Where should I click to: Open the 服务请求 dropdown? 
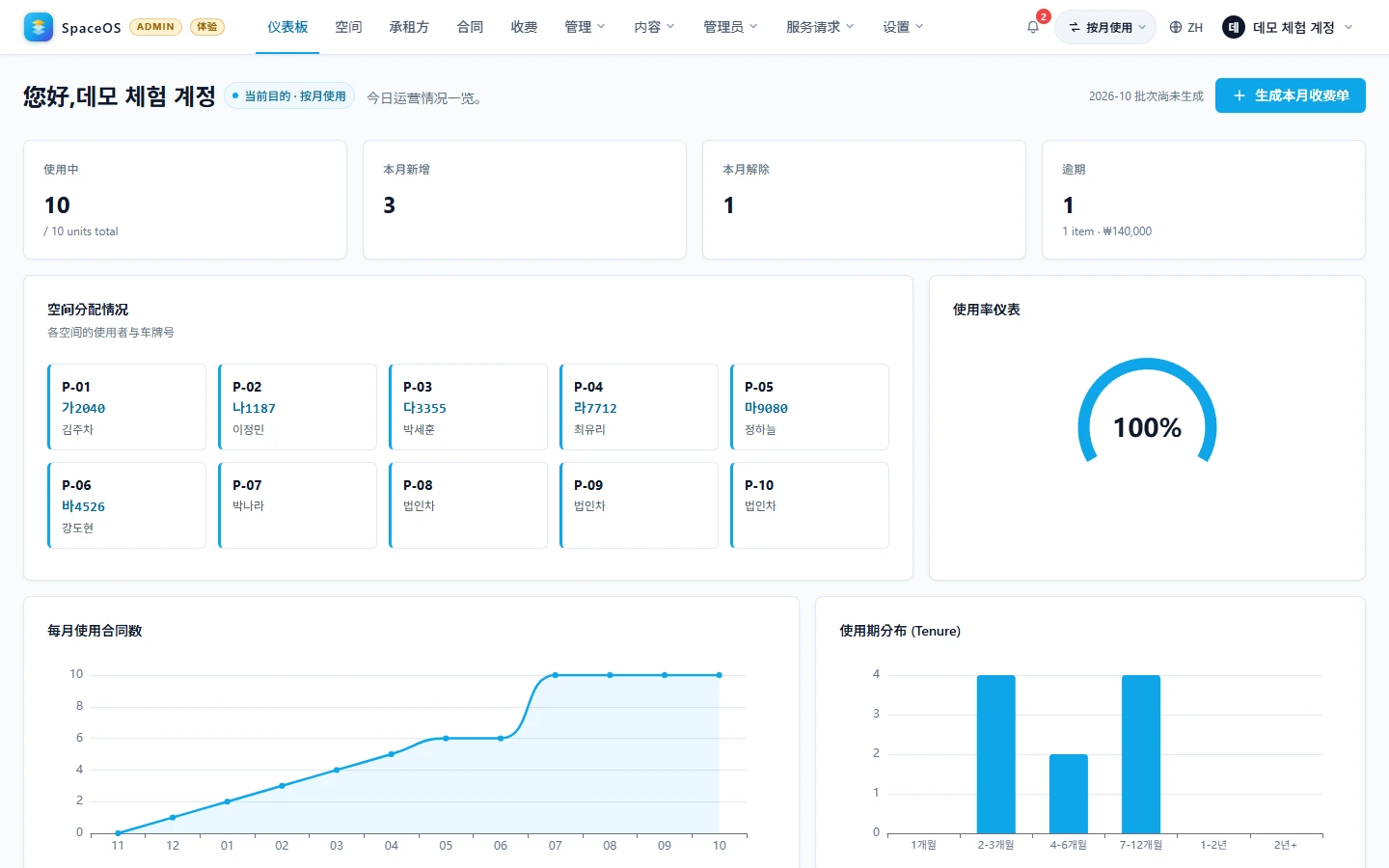[820, 27]
